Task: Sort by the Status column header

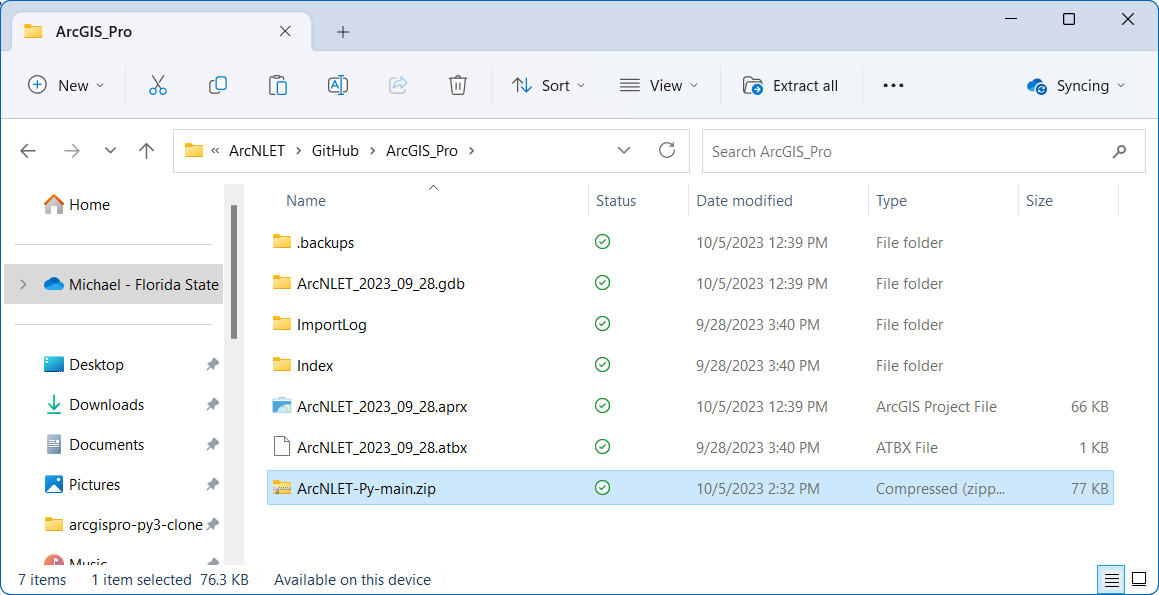Action: (x=616, y=201)
